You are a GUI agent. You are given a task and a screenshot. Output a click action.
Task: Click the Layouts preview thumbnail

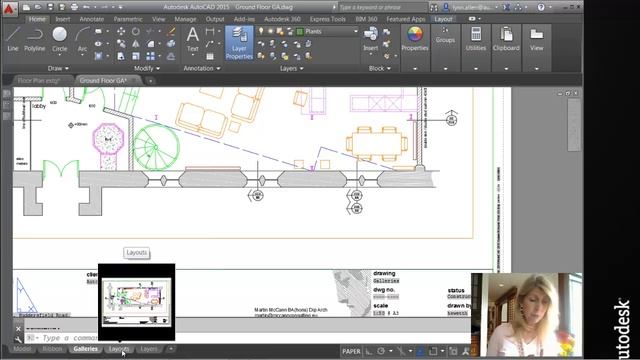(136, 302)
